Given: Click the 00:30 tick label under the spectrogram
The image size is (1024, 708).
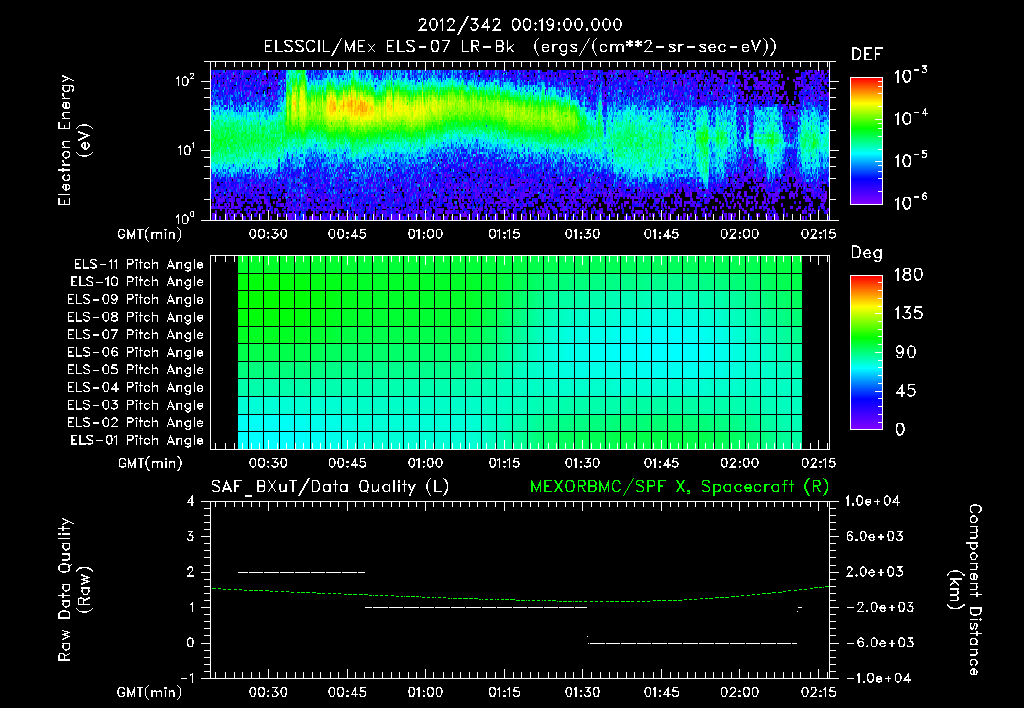Looking at the screenshot, I should pyautogui.click(x=268, y=234).
